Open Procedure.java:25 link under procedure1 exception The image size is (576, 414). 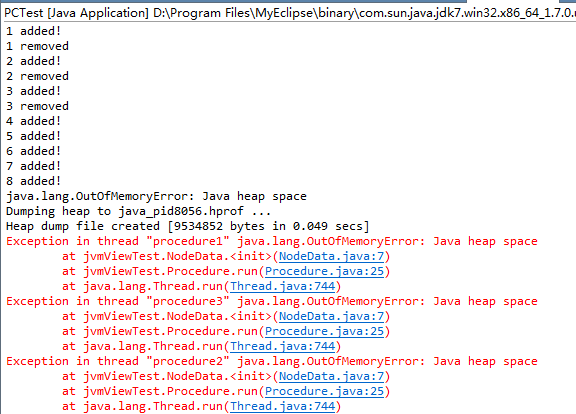[x=325, y=271]
